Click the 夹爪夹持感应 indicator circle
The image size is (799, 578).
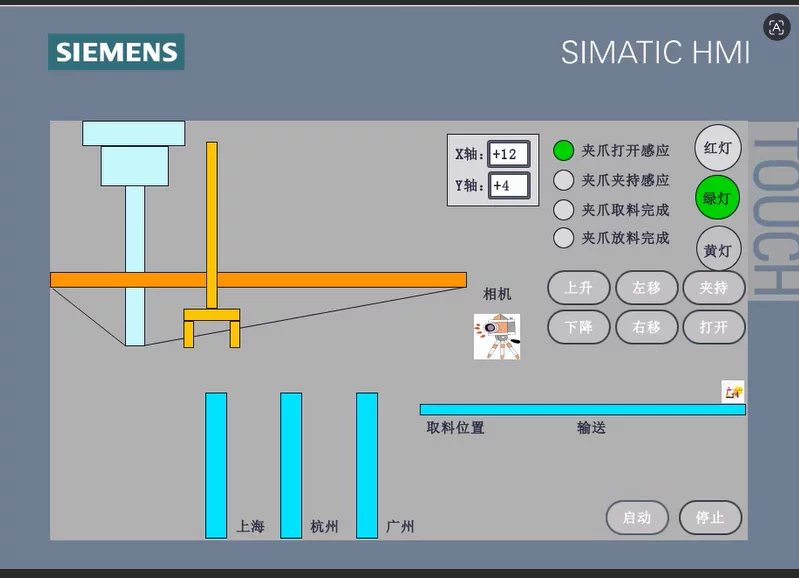[x=564, y=180]
